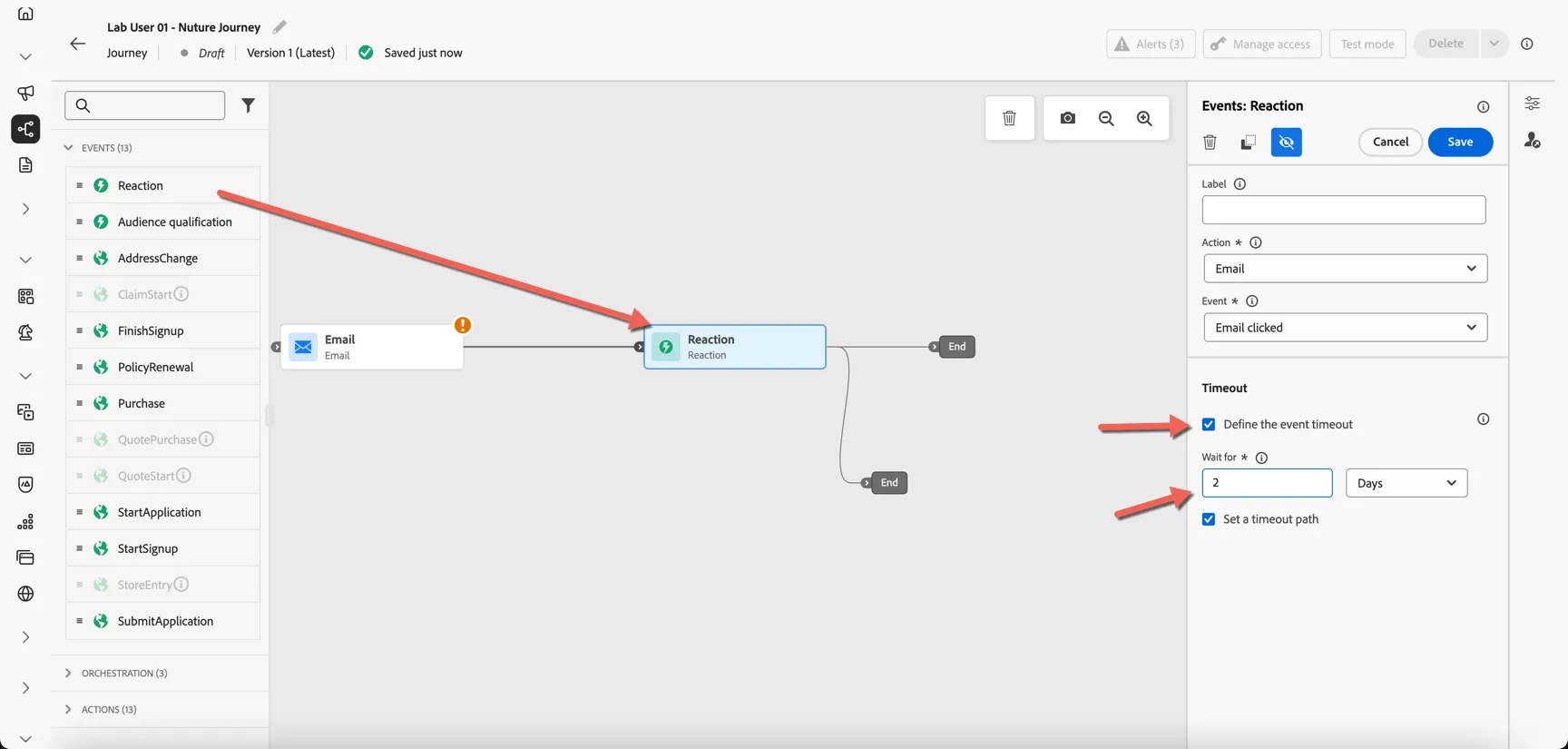The width and height of the screenshot is (1568, 749).
Task: Click the palette search box
Action: pyautogui.click(x=145, y=105)
